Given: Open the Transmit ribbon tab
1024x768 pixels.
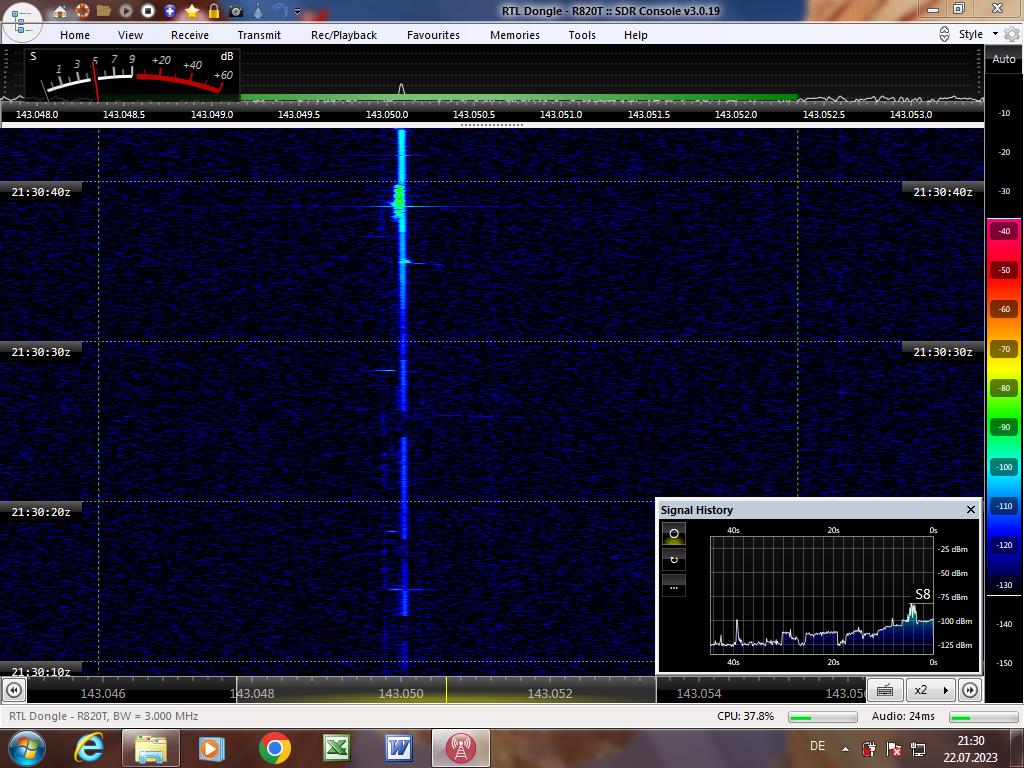Looking at the screenshot, I should click(x=259, y=35).
